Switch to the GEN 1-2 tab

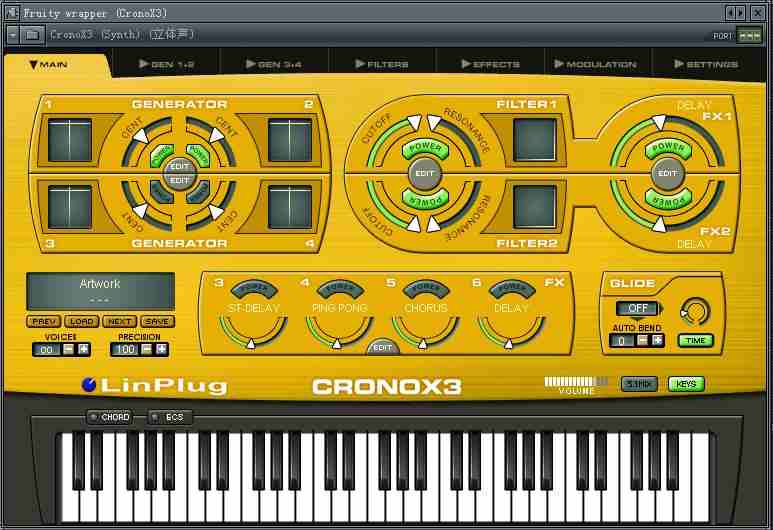[x=166, y=64]
